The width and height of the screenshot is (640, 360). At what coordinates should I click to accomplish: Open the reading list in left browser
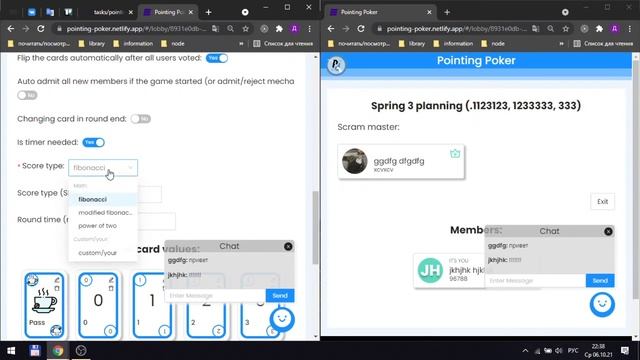click(x=283, y=44)
